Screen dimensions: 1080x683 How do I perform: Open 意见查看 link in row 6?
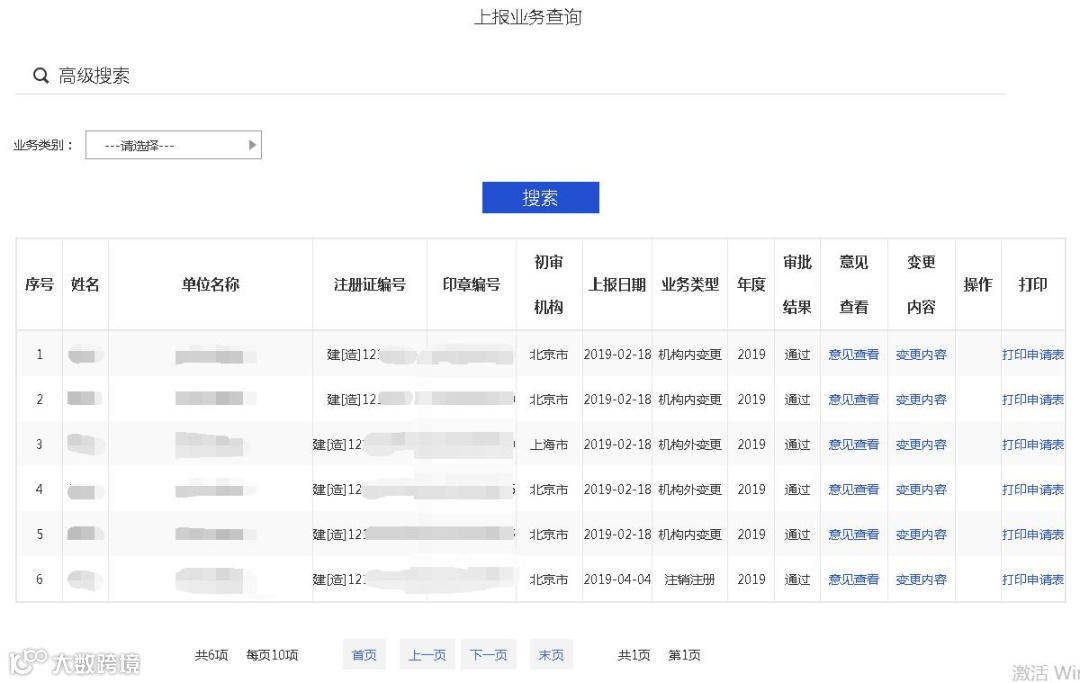pyautogui.click(x=853, y=580)
